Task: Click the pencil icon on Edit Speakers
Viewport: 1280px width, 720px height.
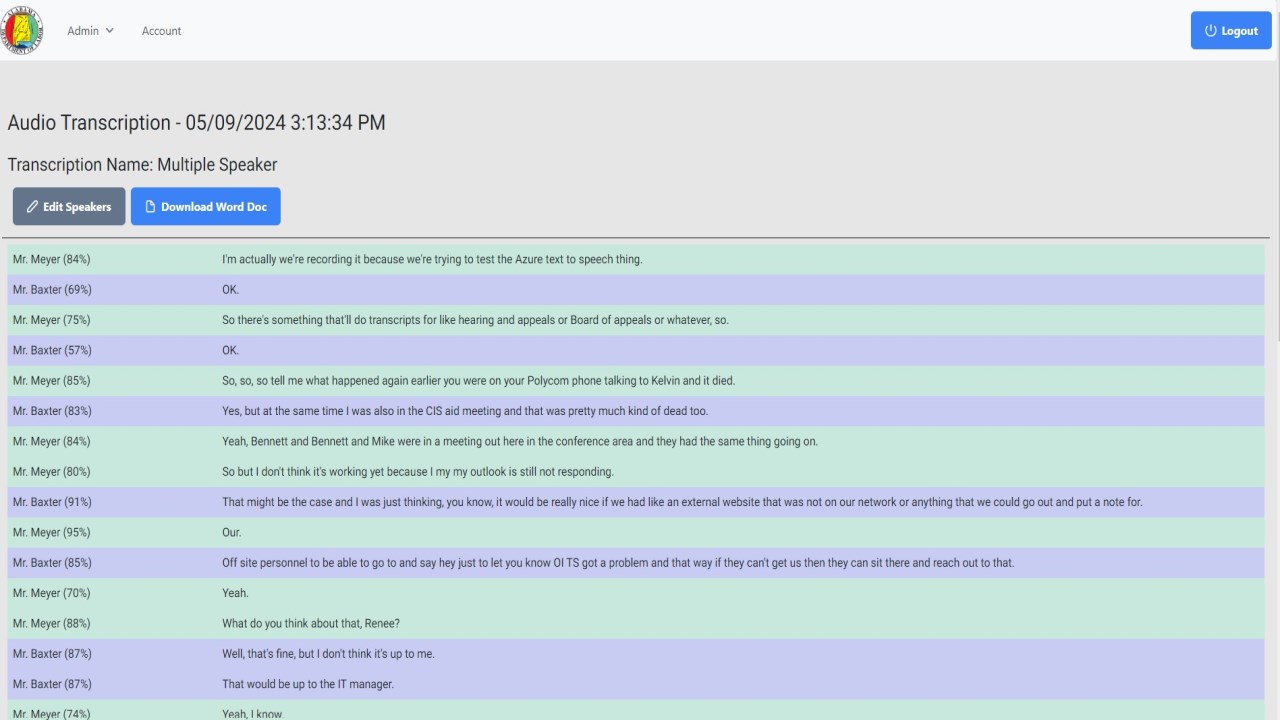Action: (x=32, y=207)
